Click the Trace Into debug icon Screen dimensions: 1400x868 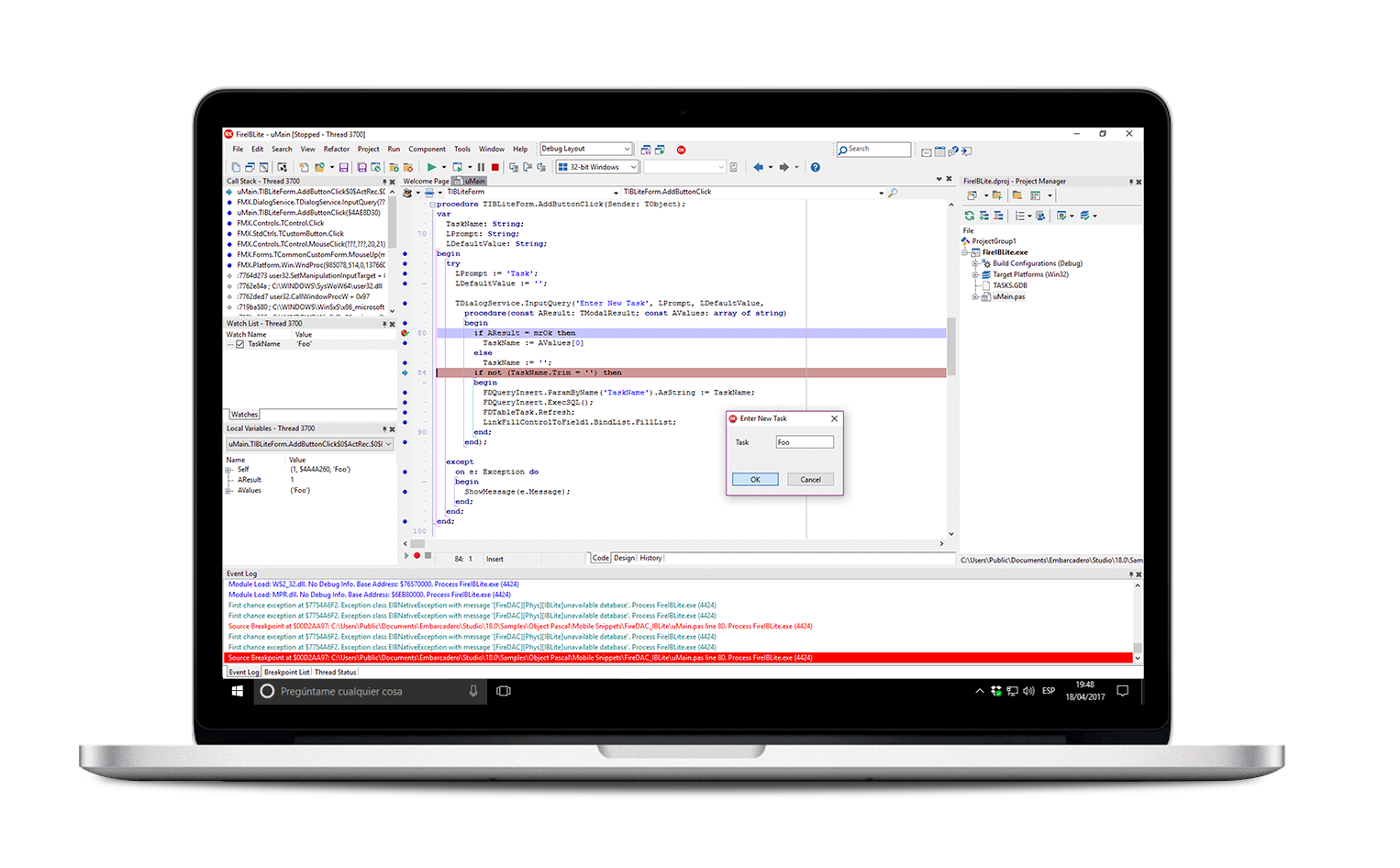(x=514, y=167)
